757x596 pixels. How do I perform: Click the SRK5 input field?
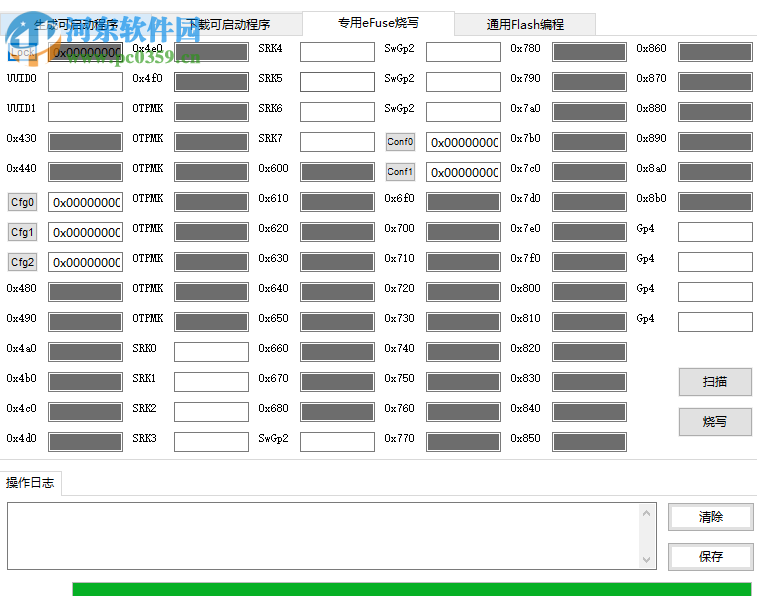point(337,82)
